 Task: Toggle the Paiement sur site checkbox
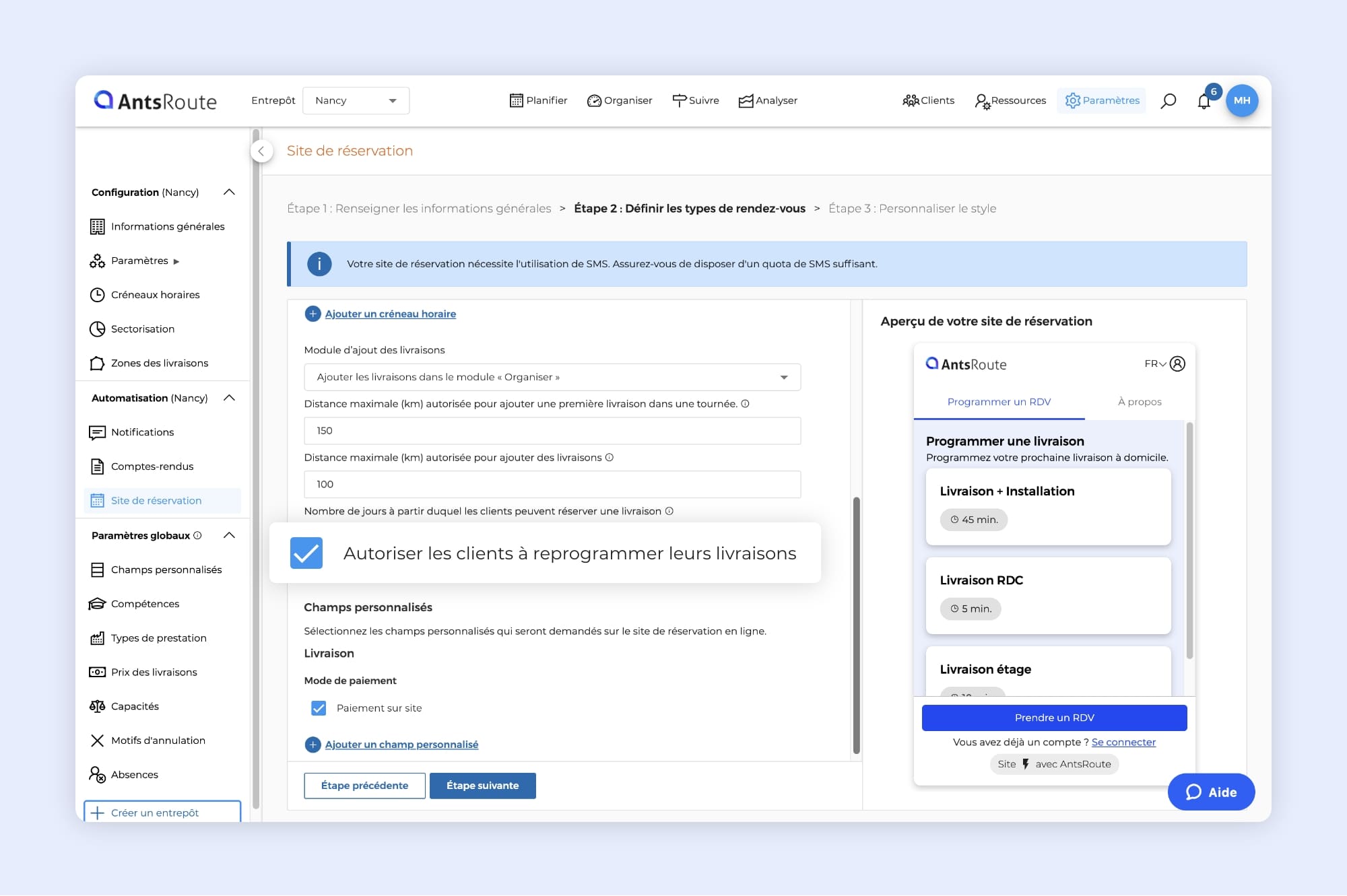tap(319, 708)
